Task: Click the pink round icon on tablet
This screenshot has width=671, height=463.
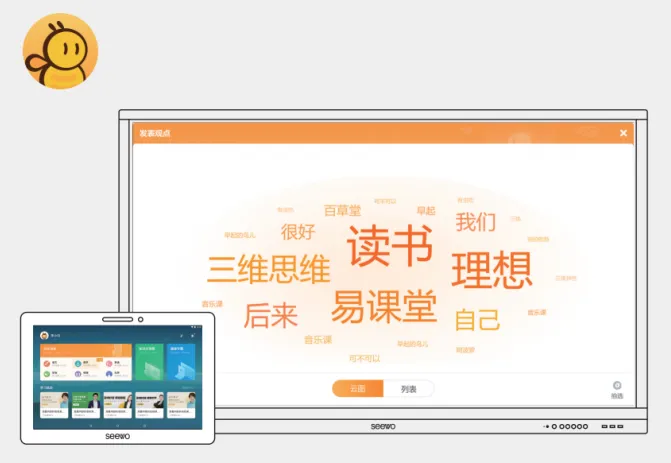Action: [x=109, y=363]
